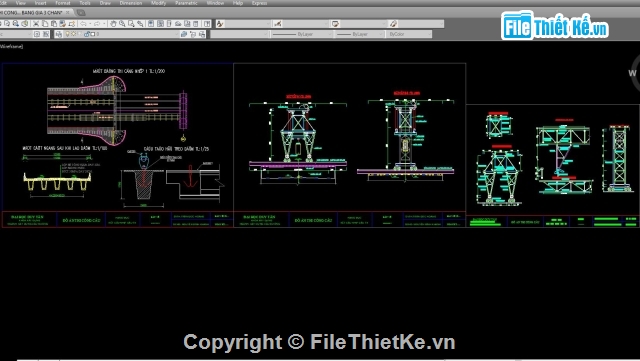This screenshot has height=361, width=640.
Task: Close the BANG GIA 3 CHAN drawing tab
Action: [x=68, y=13]
